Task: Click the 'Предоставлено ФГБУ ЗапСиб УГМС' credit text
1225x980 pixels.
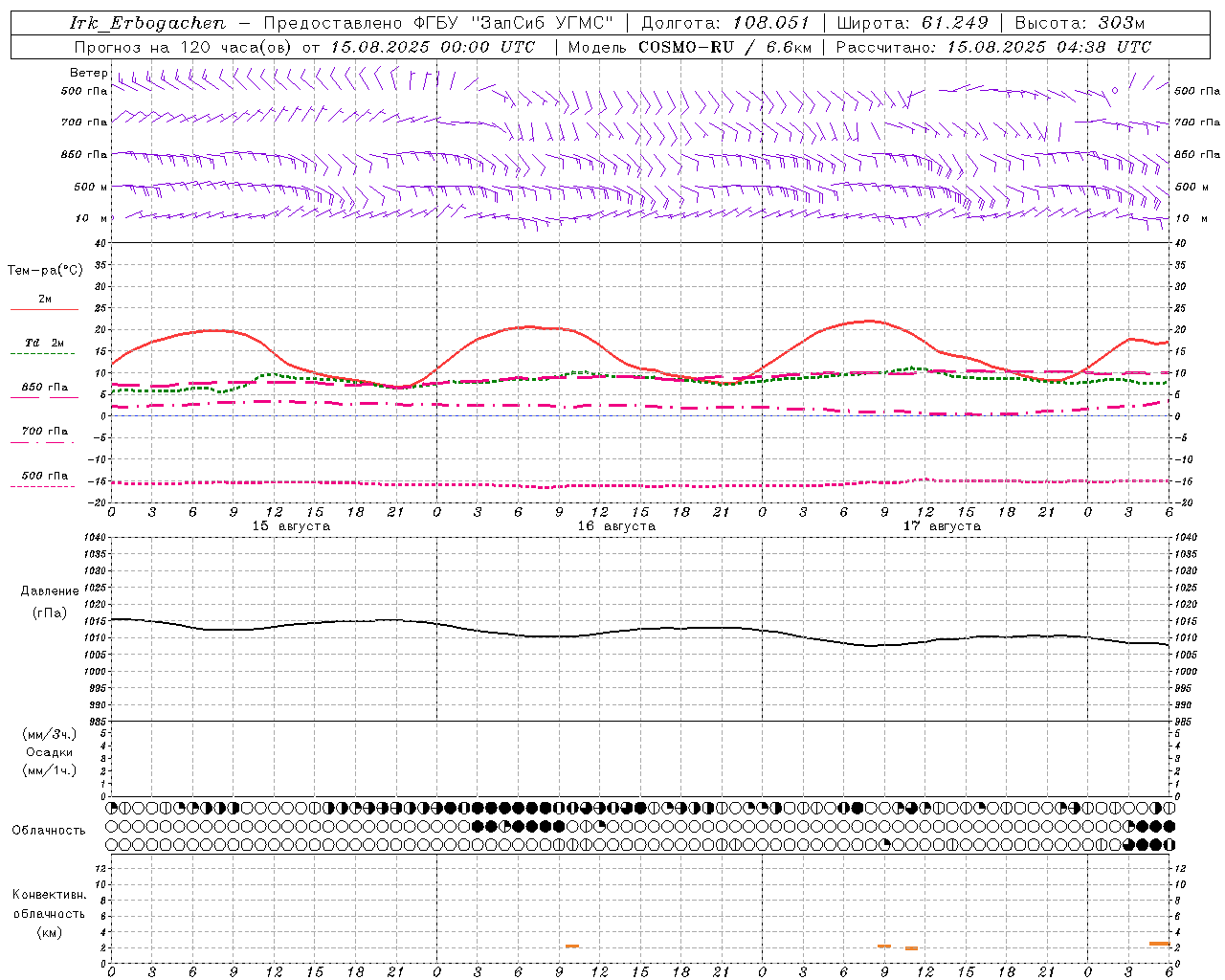Action: coord(437,23)
